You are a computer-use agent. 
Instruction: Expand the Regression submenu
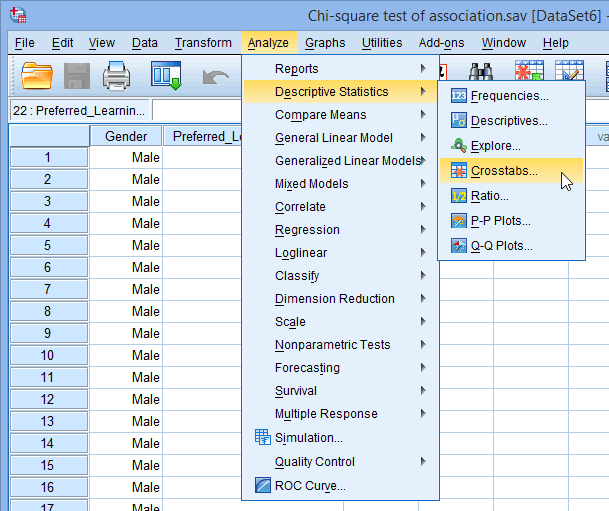click(340, 229)
